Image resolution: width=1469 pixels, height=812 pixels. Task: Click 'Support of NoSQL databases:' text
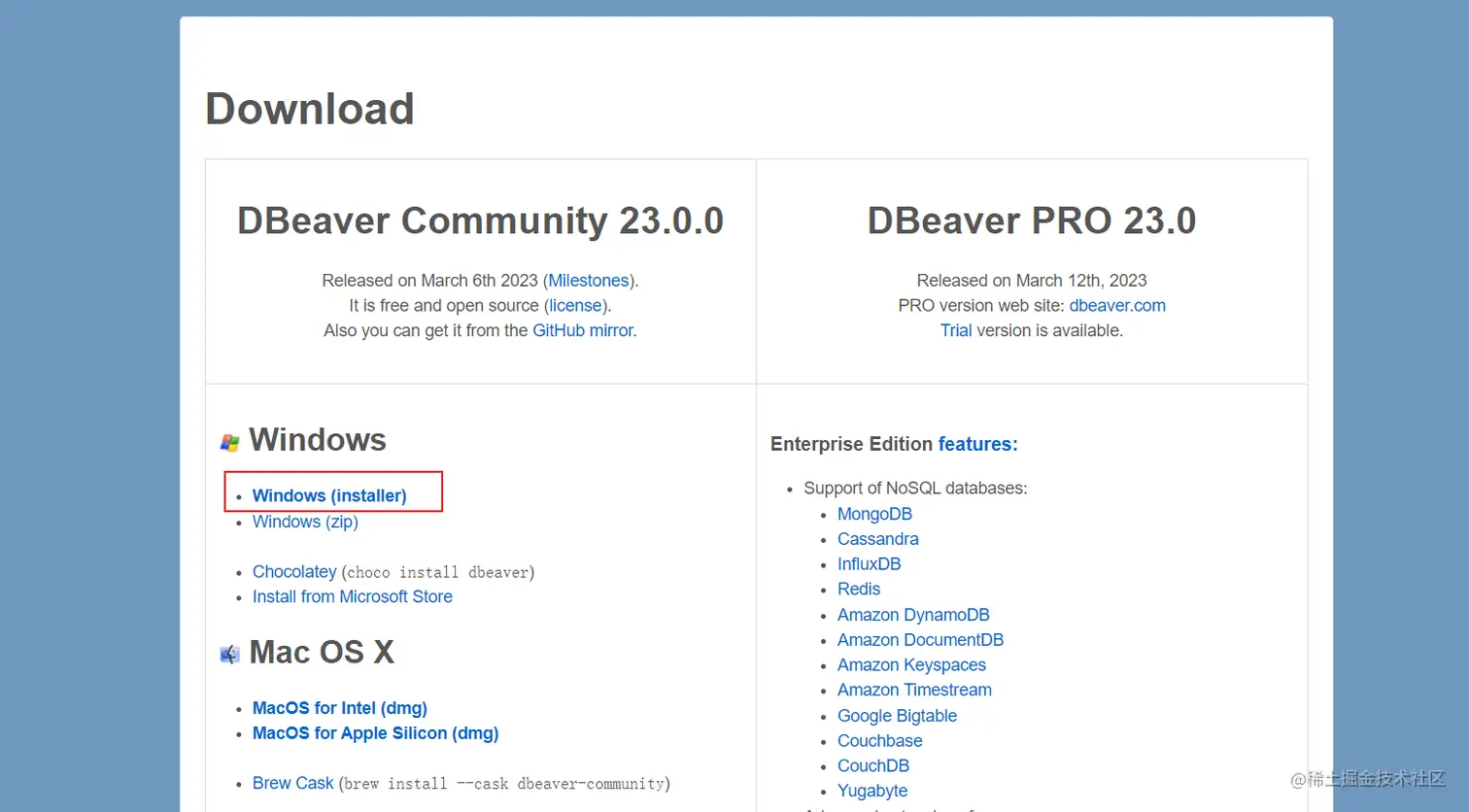915,489
